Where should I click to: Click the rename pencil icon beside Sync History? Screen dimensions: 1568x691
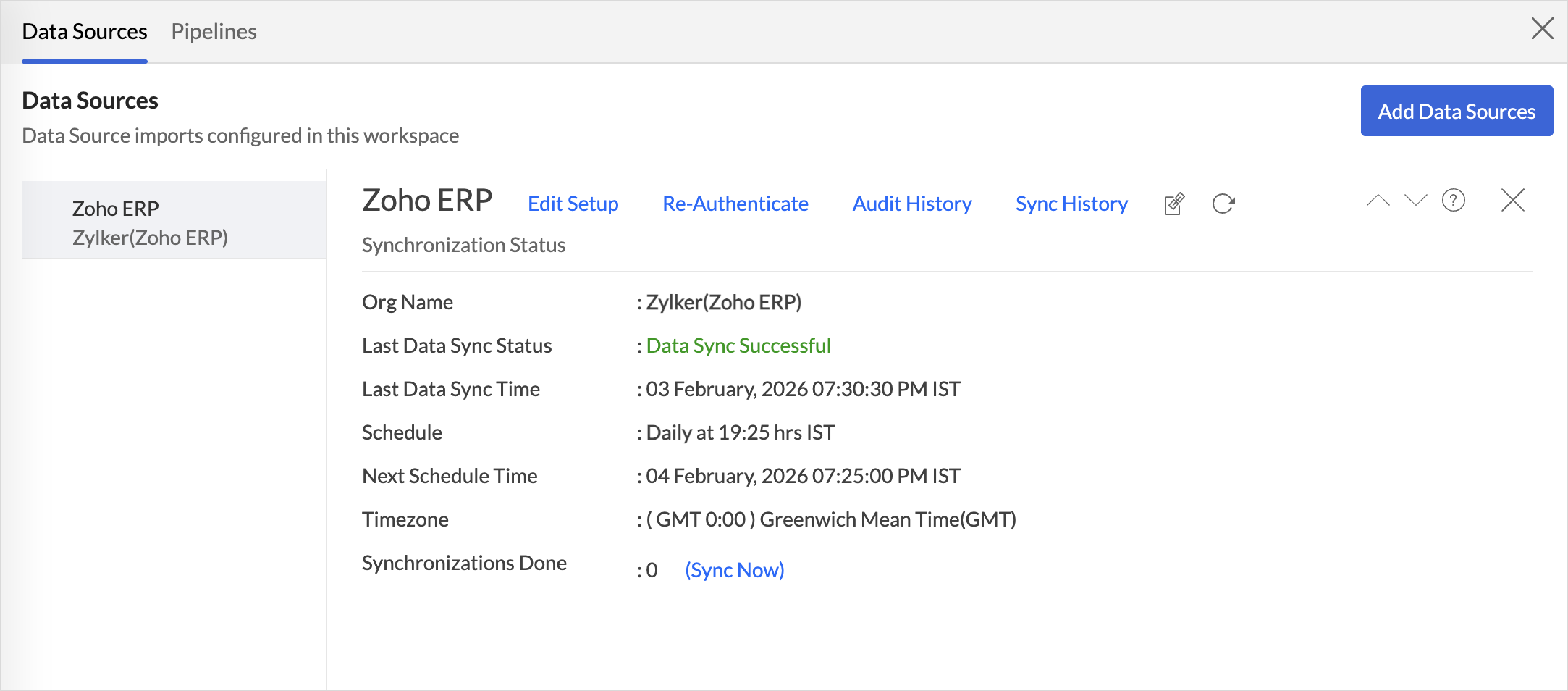pos(1174,204)
